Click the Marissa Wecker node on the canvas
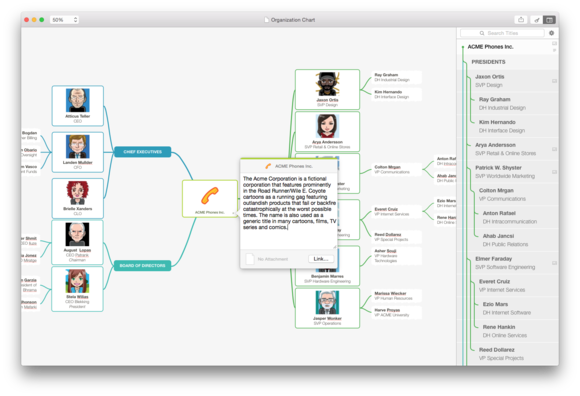The image size is (580, 396). click(396, 296)
